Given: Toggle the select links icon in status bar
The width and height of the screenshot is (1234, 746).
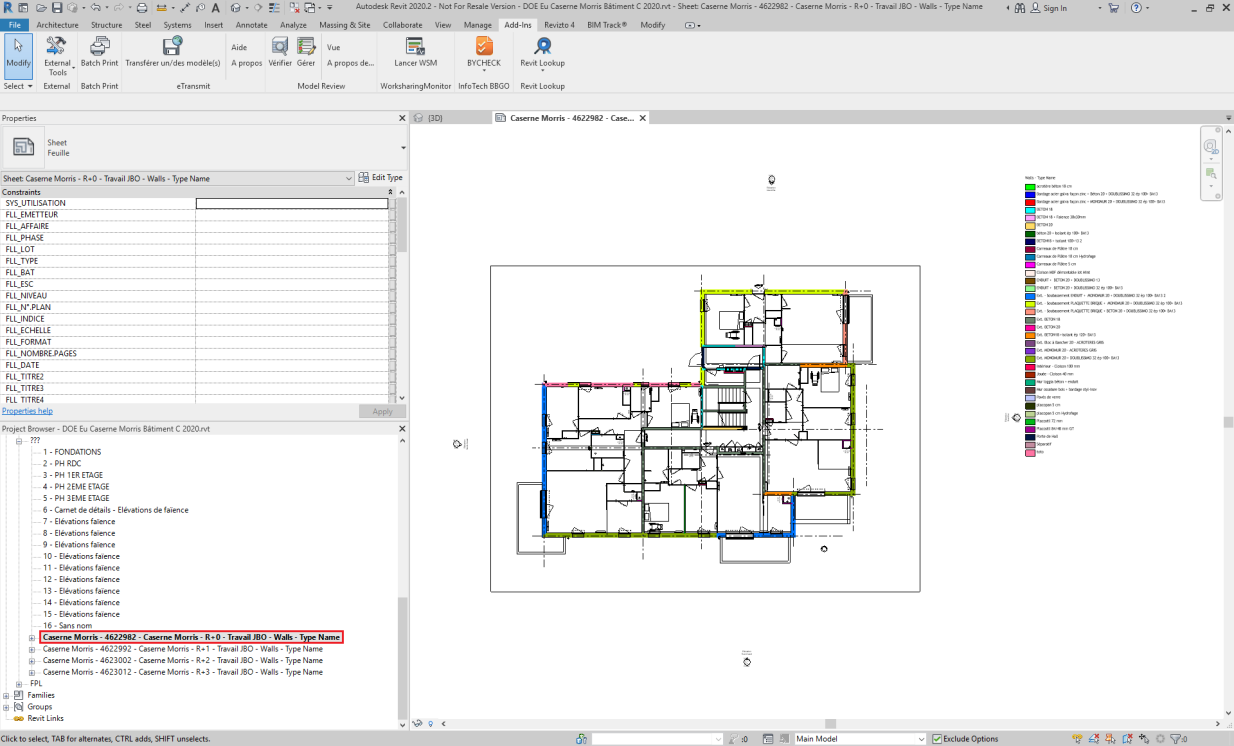Looking at the screenshot, I should click(1078, 739).
